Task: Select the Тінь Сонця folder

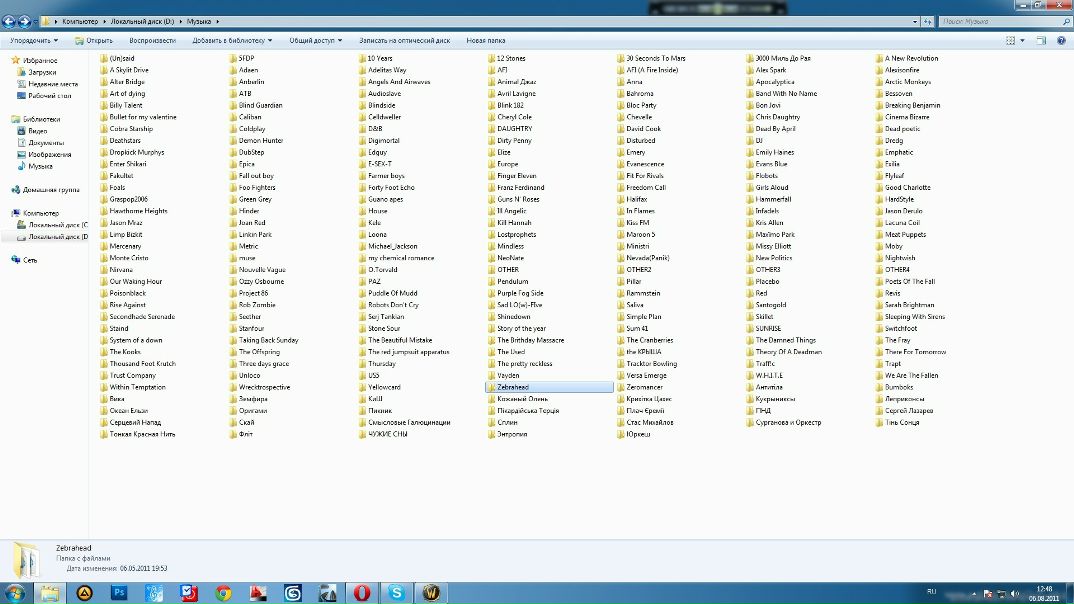Action: 898,423
